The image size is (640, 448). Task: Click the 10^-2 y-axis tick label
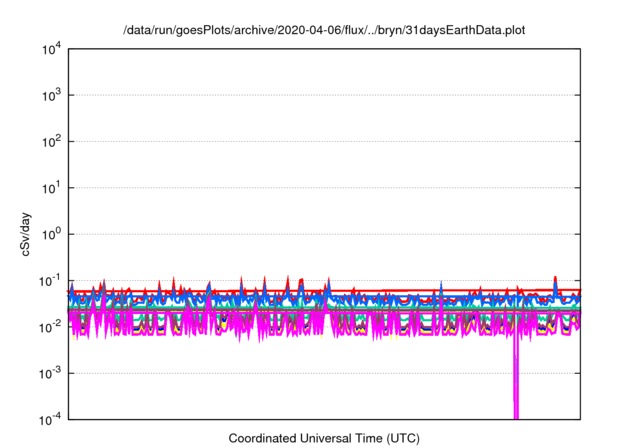tap(50, 326)
